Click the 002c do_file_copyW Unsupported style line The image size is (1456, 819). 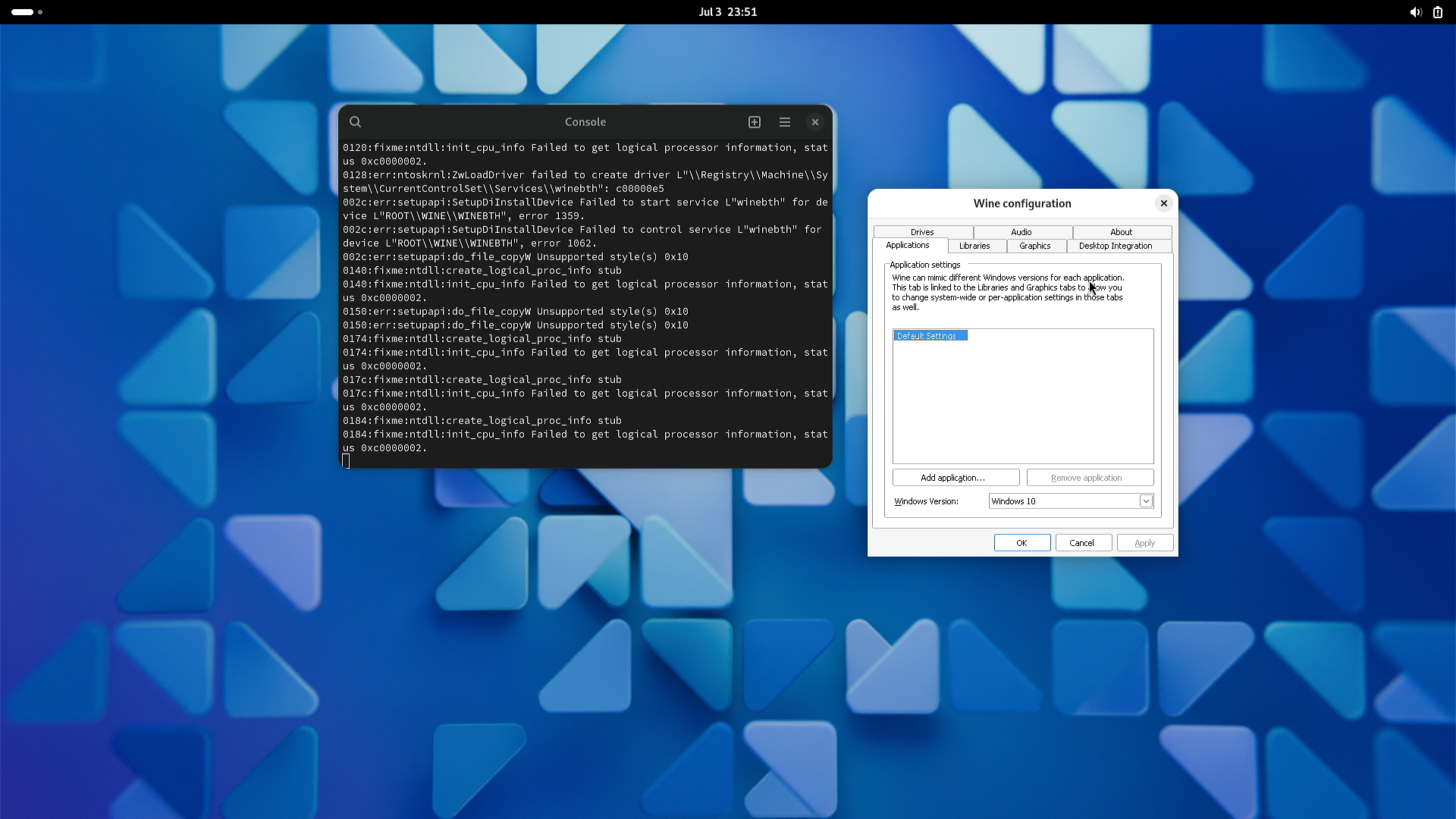pos(516,257)
